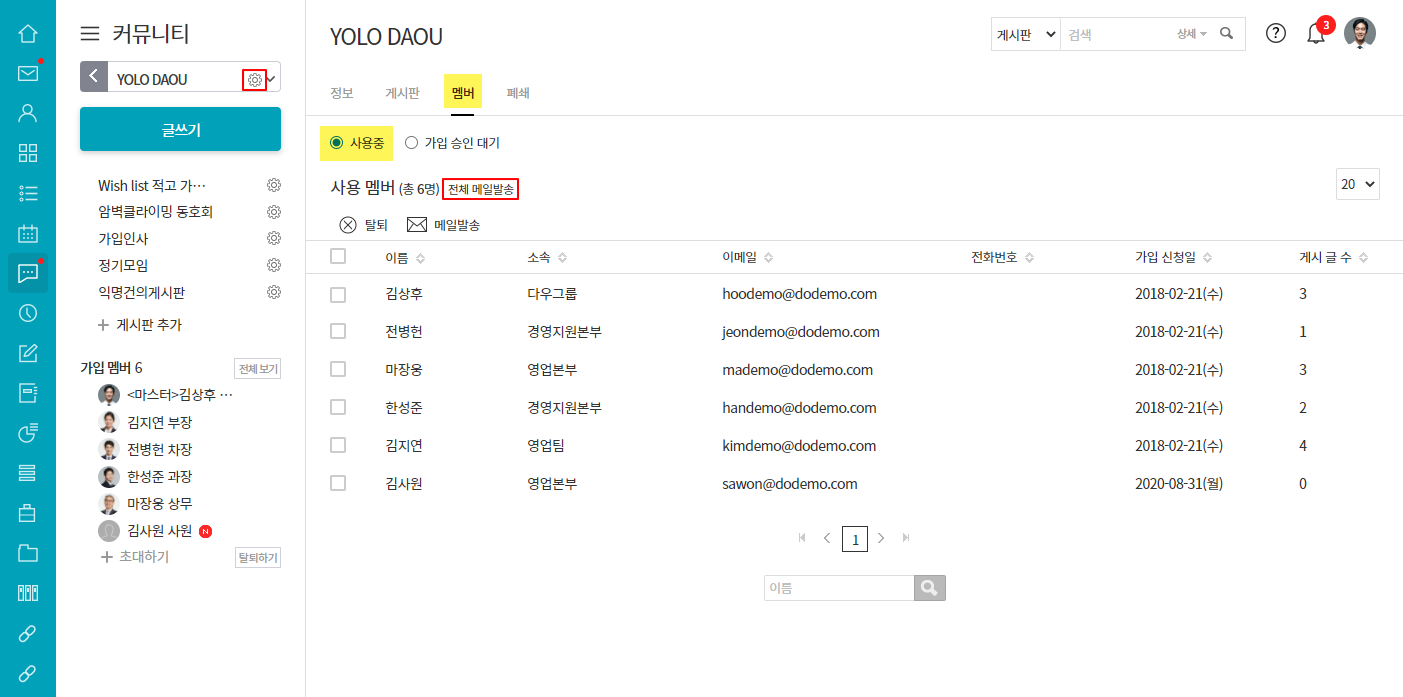The height and width of the screenshot is (697, 1403).
Task: Expand the 상세 advanced search options
Action: click(1191, 34)
